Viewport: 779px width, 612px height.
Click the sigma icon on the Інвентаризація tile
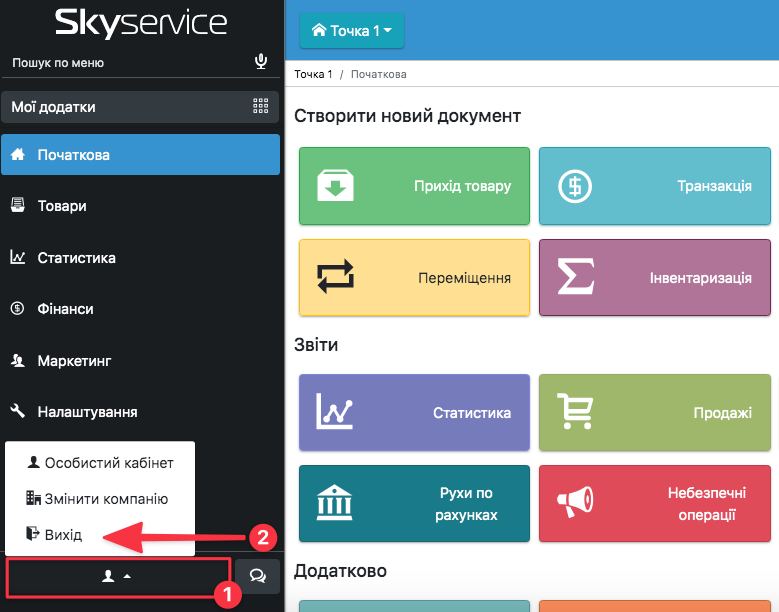(575, 278)
